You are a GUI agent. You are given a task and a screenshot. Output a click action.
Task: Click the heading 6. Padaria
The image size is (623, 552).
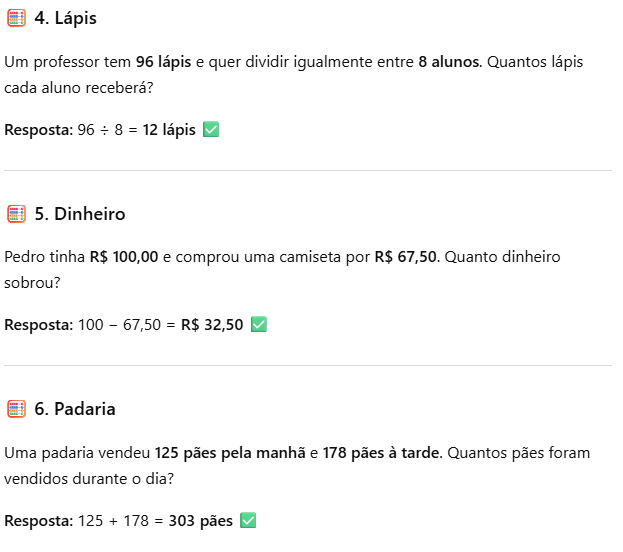click(75, 409)
